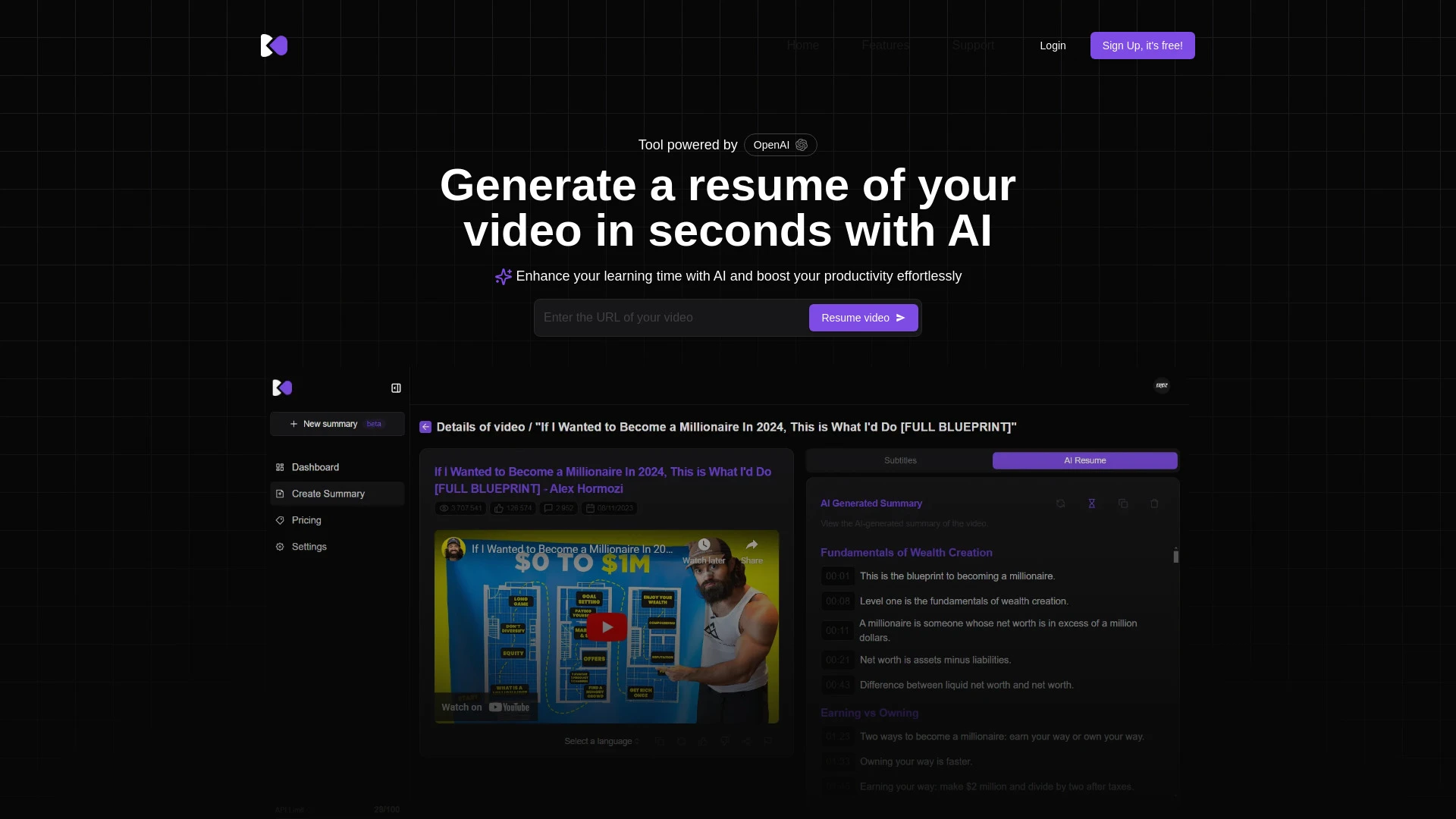Switch the view to Subtitles
1456x819 pixels.
(899, 460)
